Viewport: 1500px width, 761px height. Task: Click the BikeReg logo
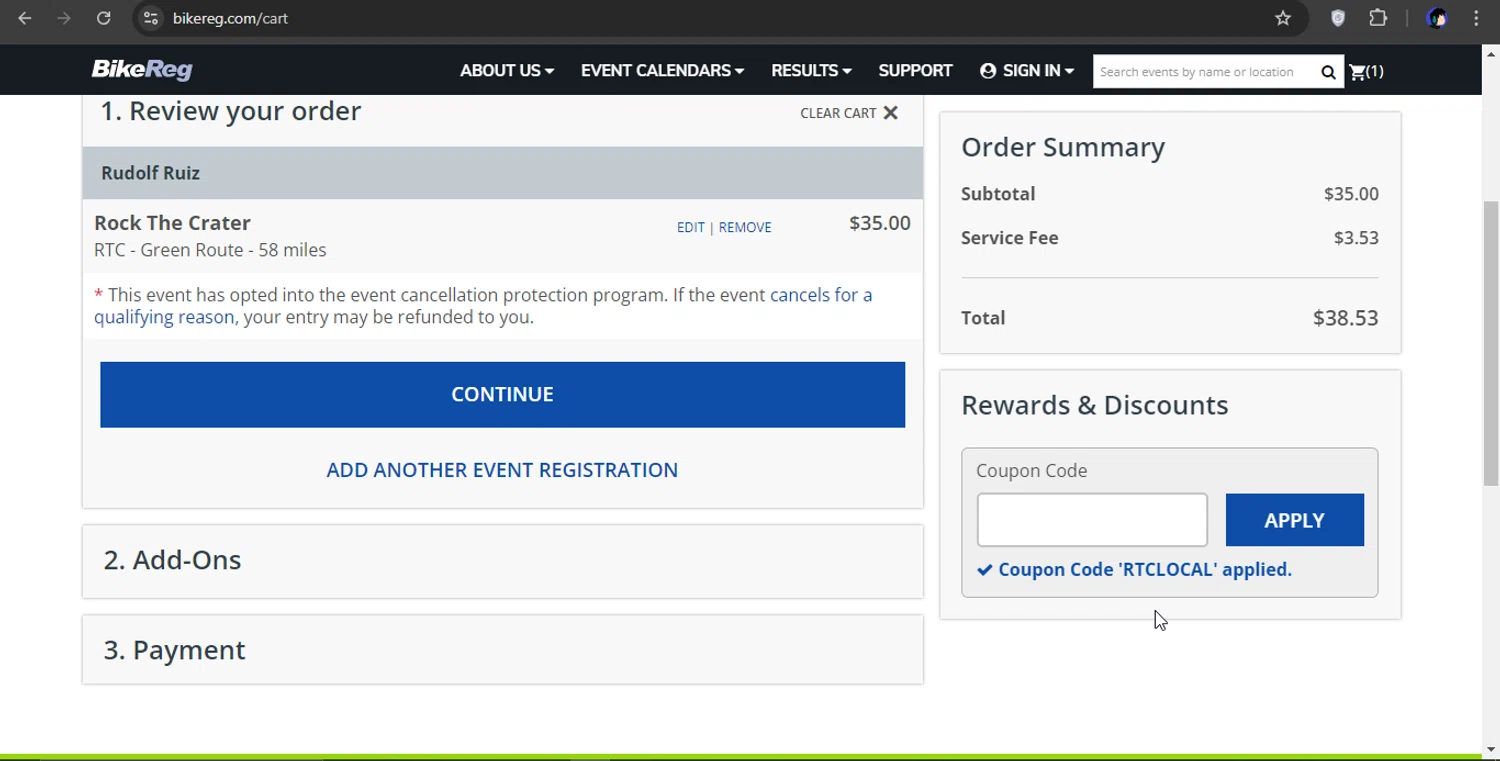pos(142,69)
